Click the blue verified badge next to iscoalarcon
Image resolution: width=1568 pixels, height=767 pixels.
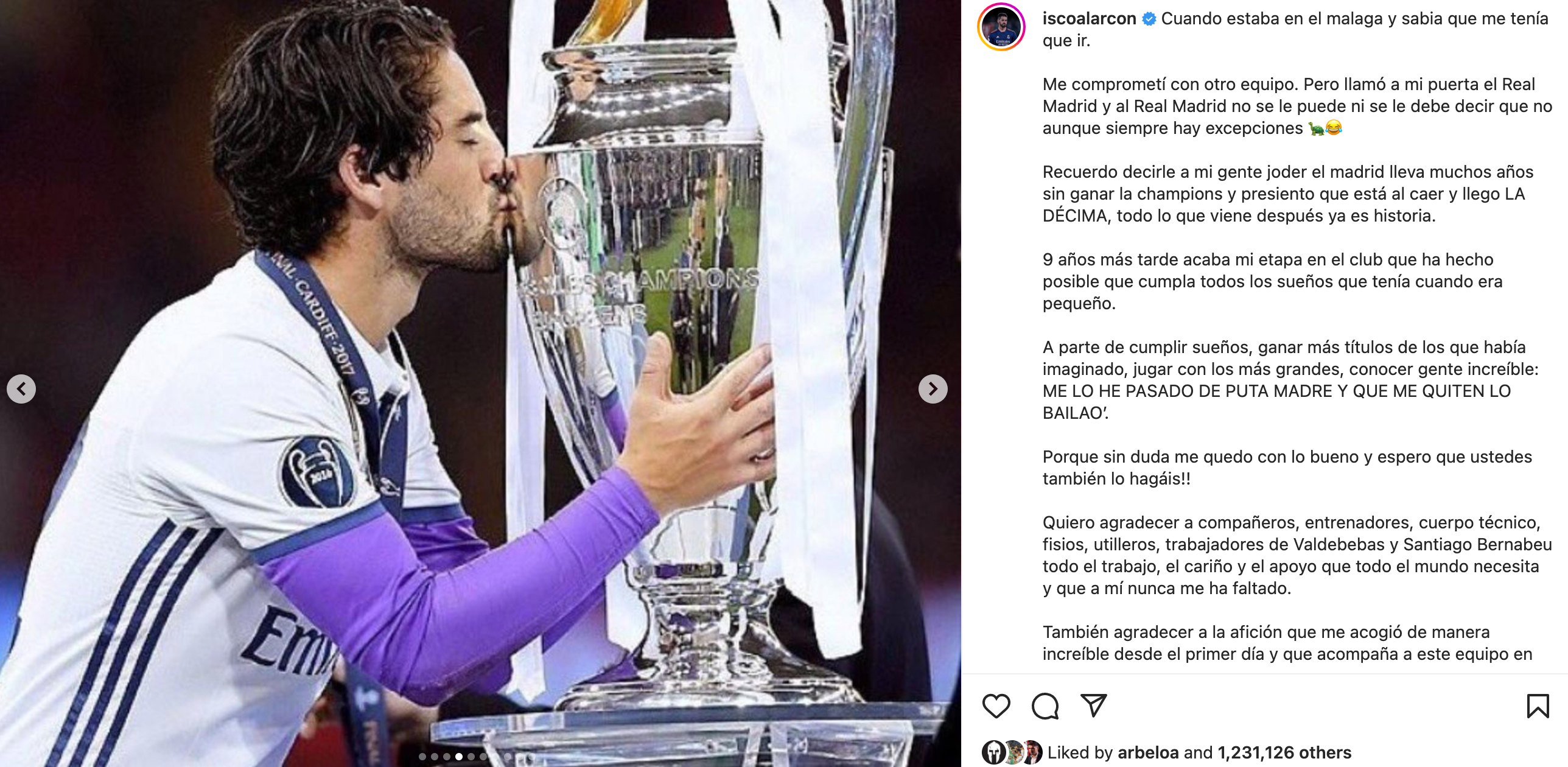[1149, 19]
